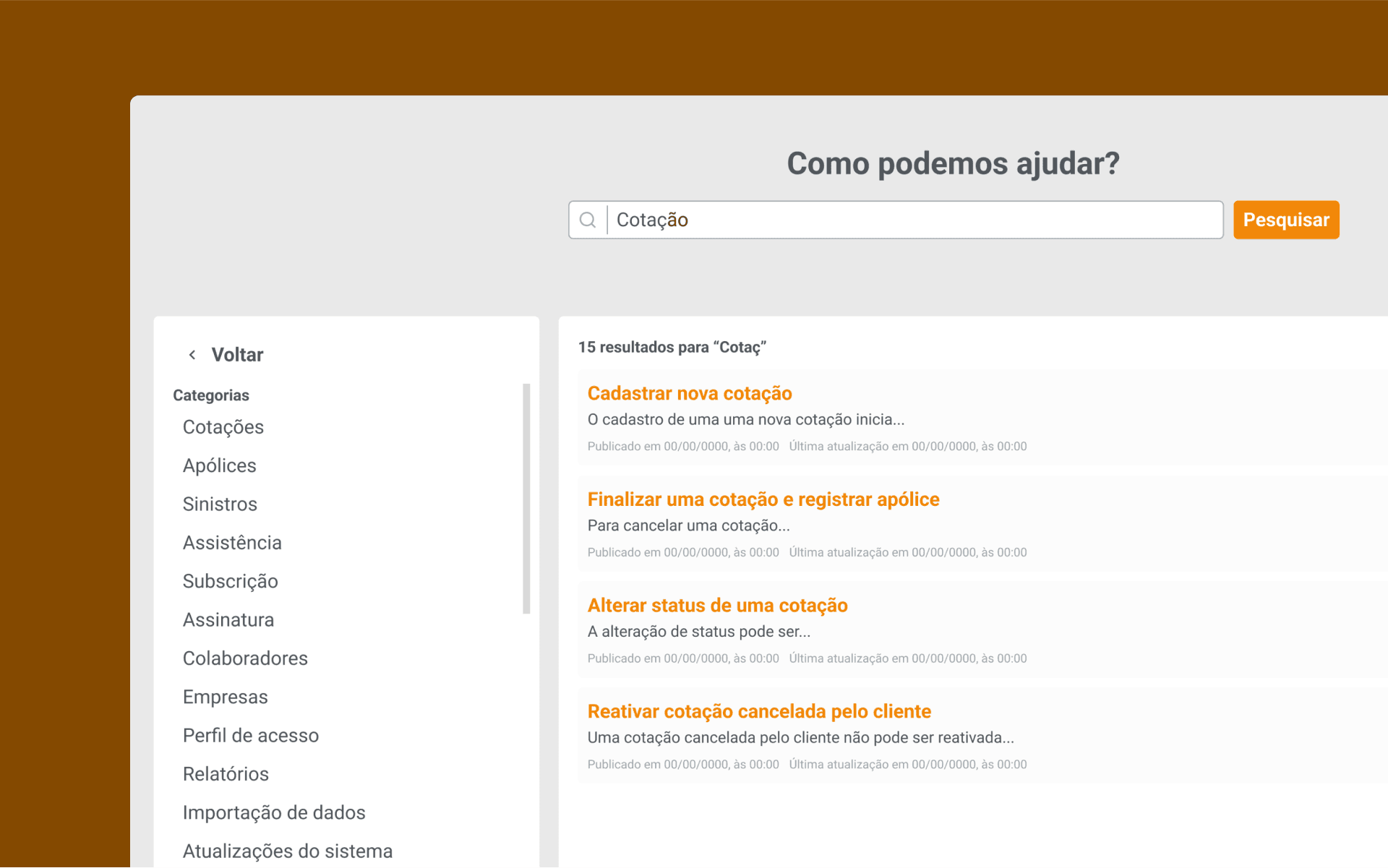
Task: Click the 'Publicado em' date under Finalizar uma cotação
Action: click(x=683, y=553)
